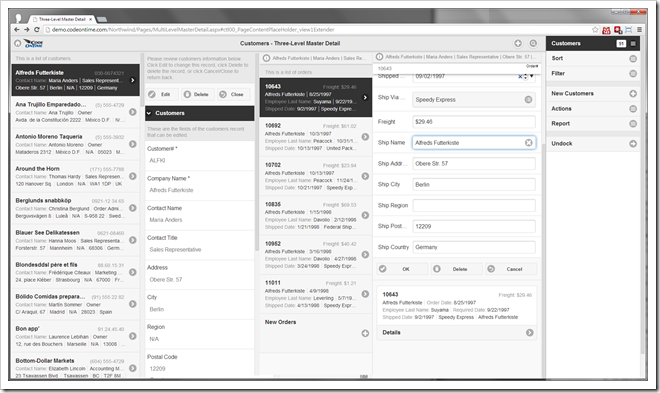660x393 pixels.
Task: Expand Details for order 10643
Action: (456, 332)
